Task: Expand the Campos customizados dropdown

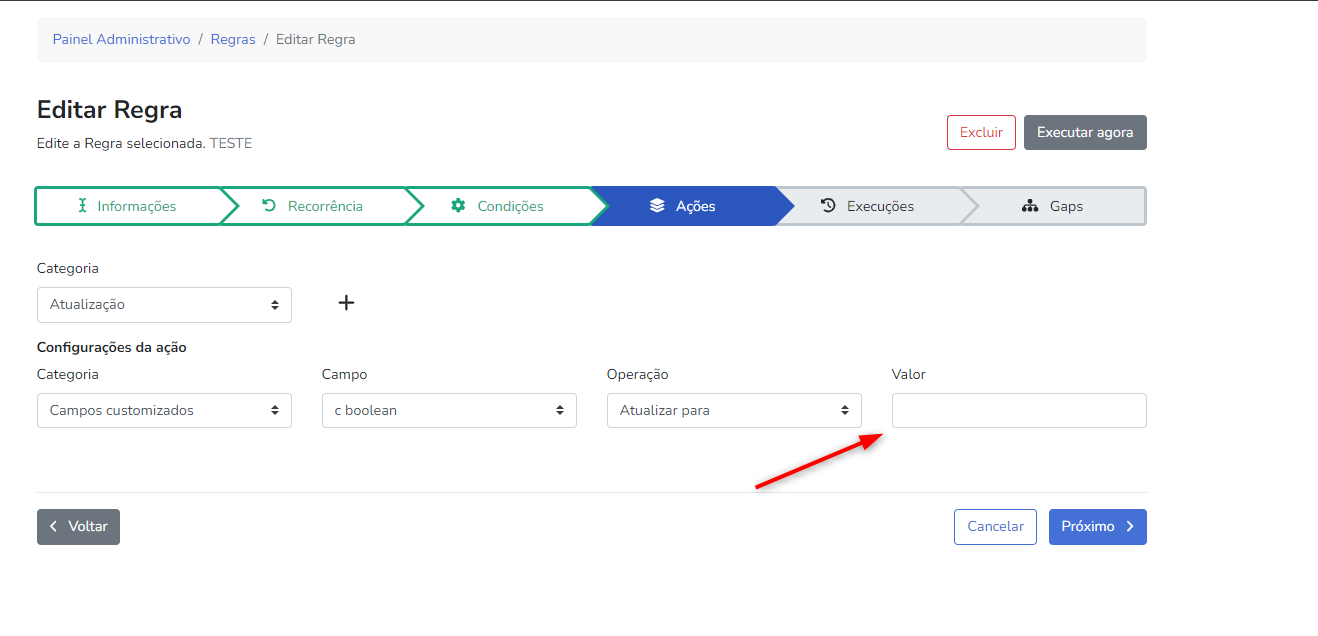Action: [x=164, y=411]
